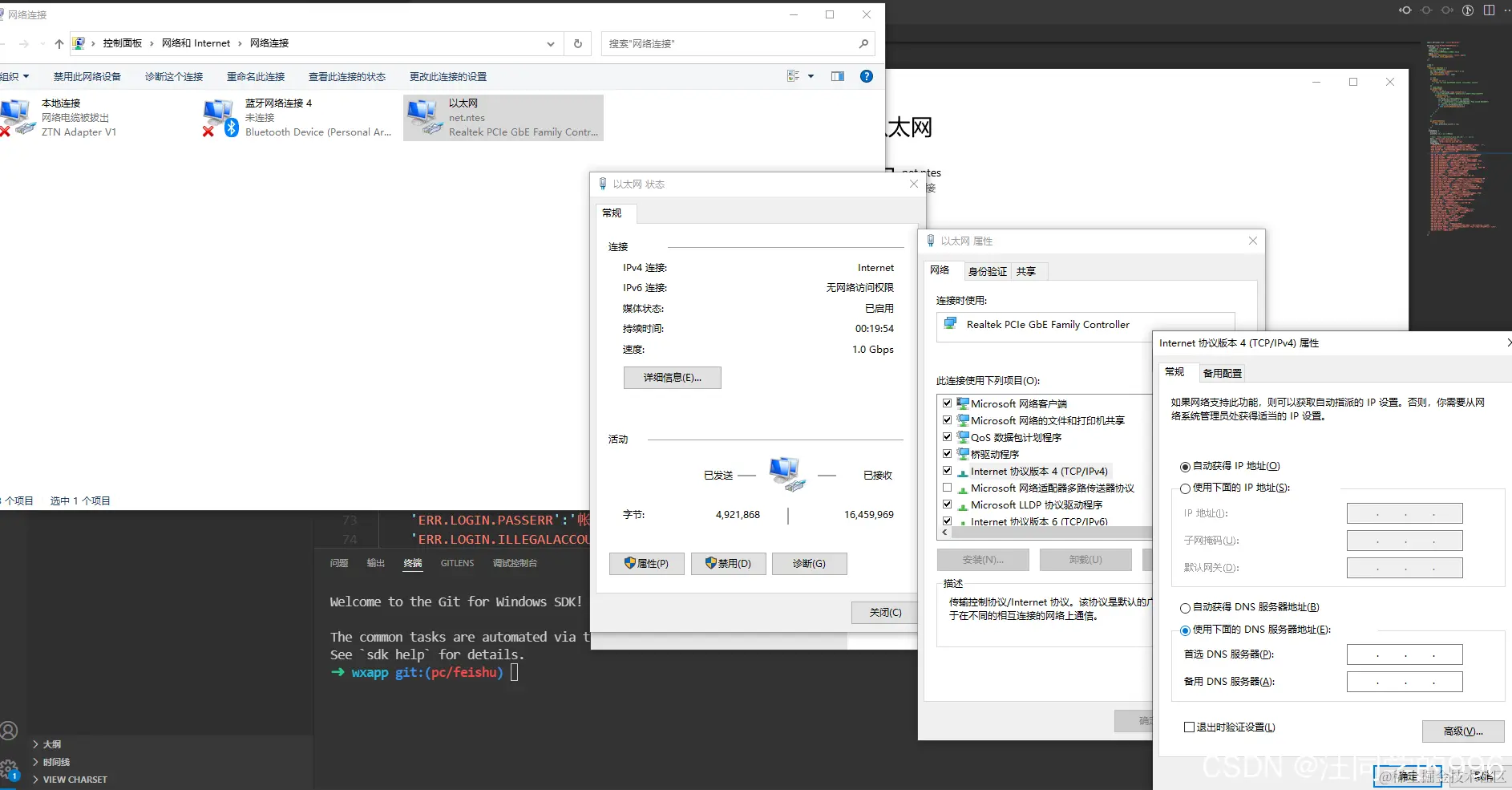Click the chevron after 网络和 Internet breadcrumb
The width and height of the screenshot is (1512, 790).
click(x=240, y=44)
